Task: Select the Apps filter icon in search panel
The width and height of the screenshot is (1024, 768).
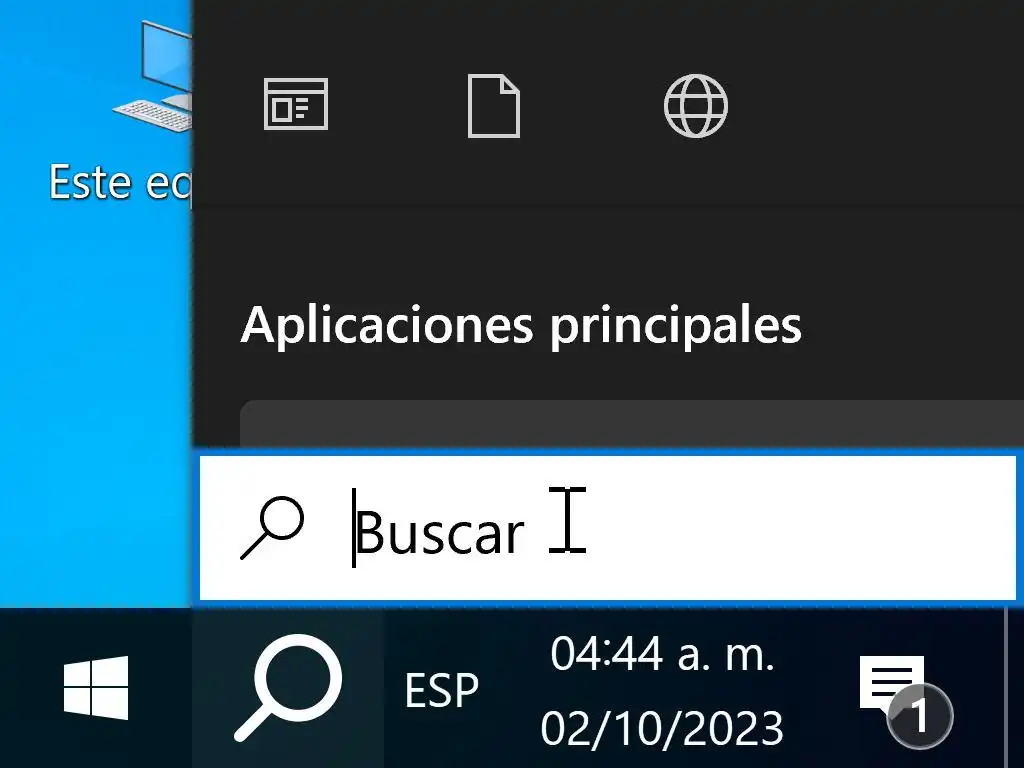Action: click(296, 104)
